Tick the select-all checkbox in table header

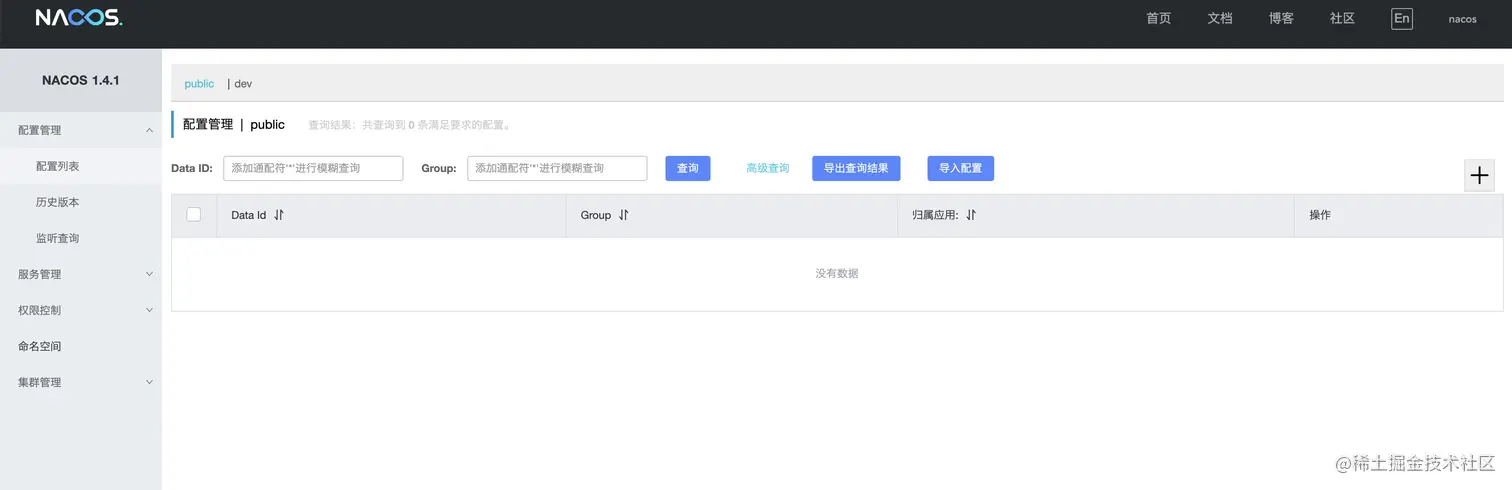[194, 214]
